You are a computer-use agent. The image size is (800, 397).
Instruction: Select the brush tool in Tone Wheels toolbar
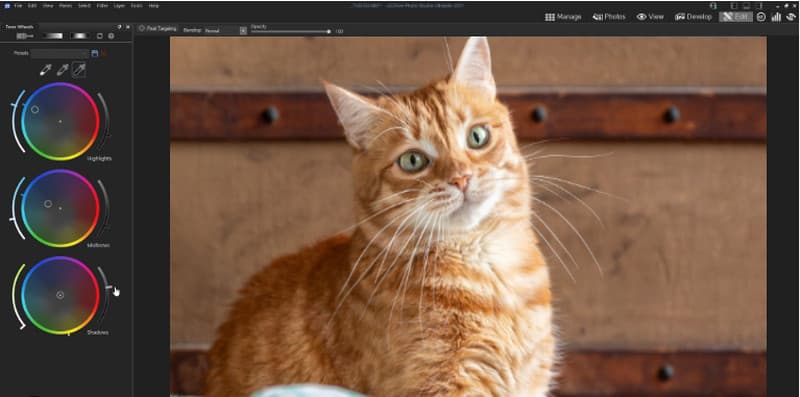(25, 36)
